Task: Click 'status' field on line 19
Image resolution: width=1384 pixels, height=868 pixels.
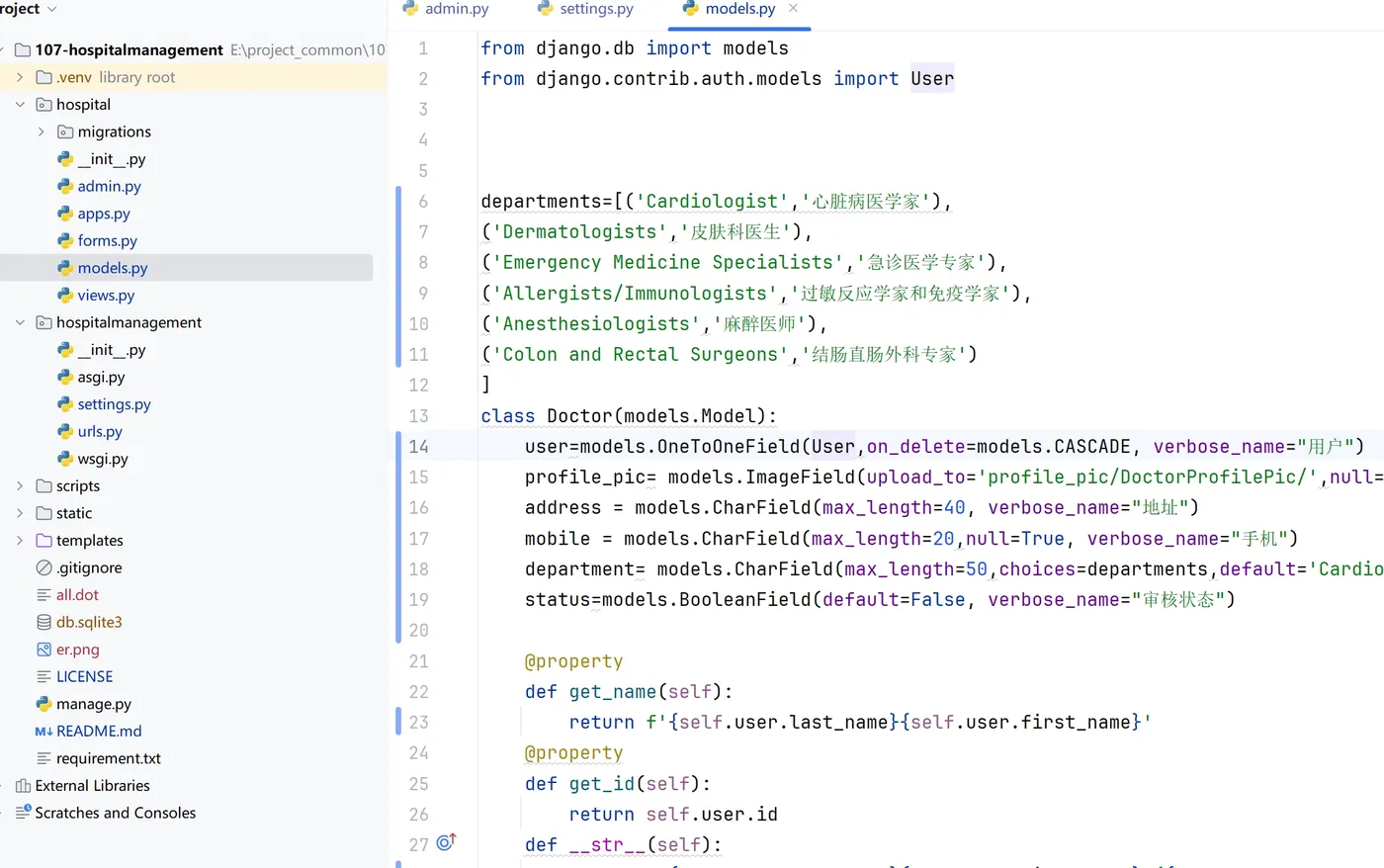Action: (x=558, y=600)
